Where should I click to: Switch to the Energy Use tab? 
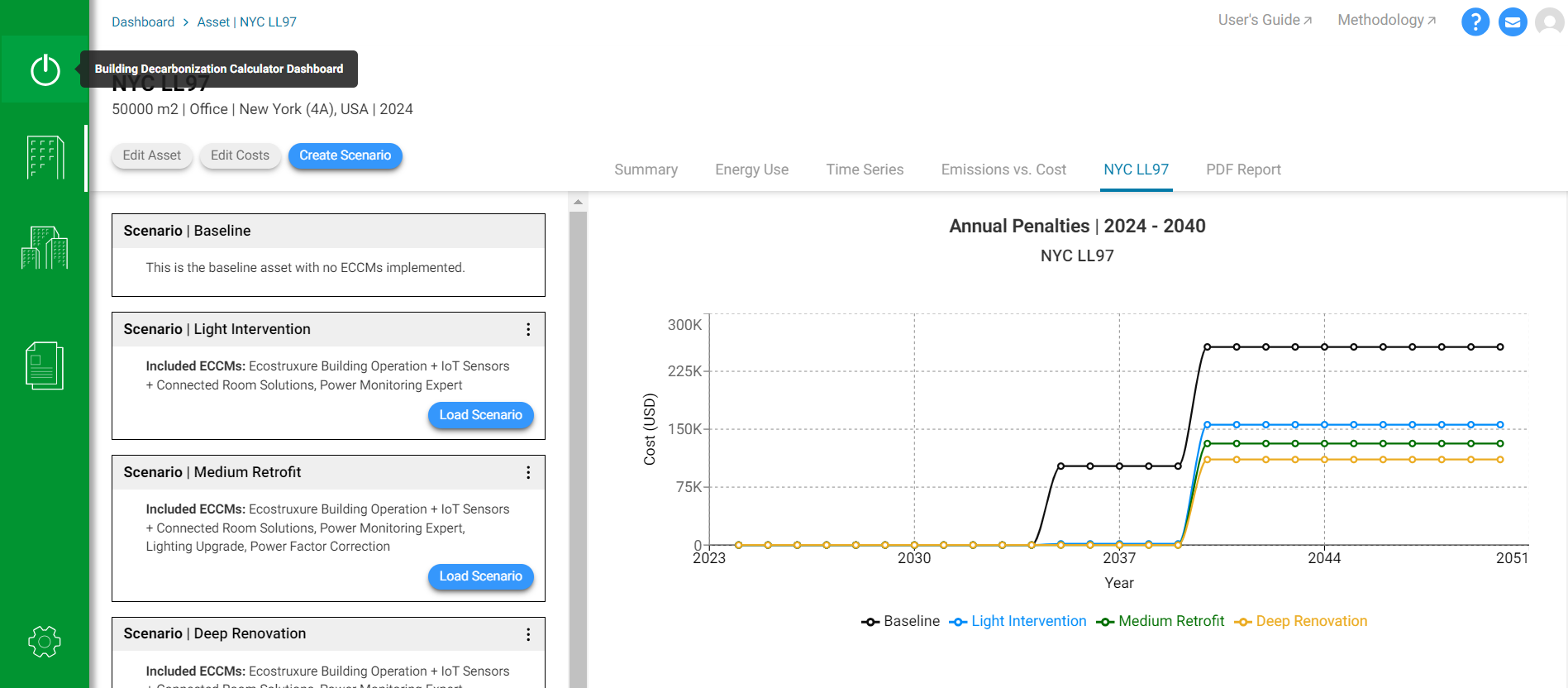(x=751, y=170)
